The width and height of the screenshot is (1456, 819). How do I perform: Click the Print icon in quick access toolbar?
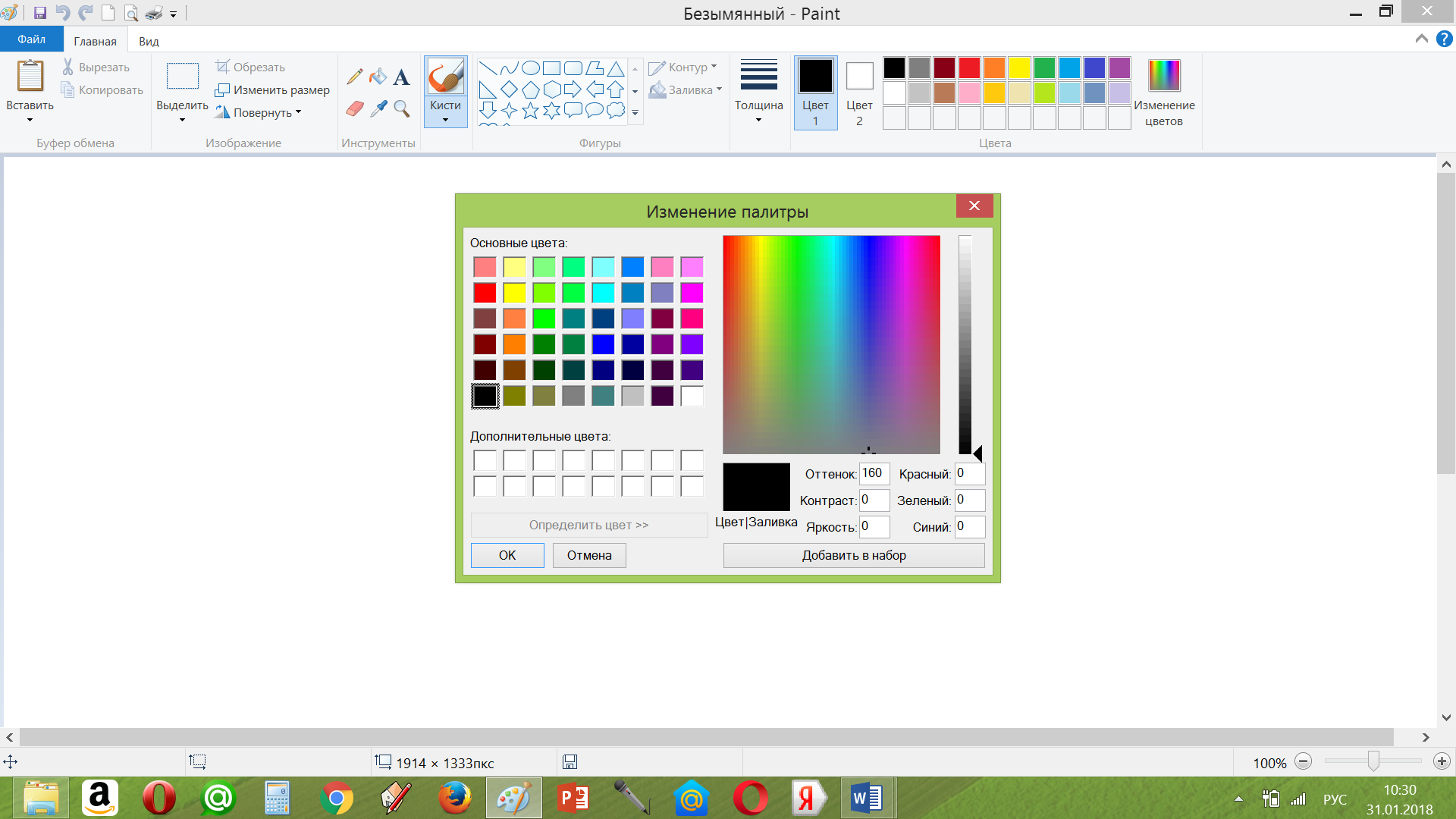click(x=154, y=13)
